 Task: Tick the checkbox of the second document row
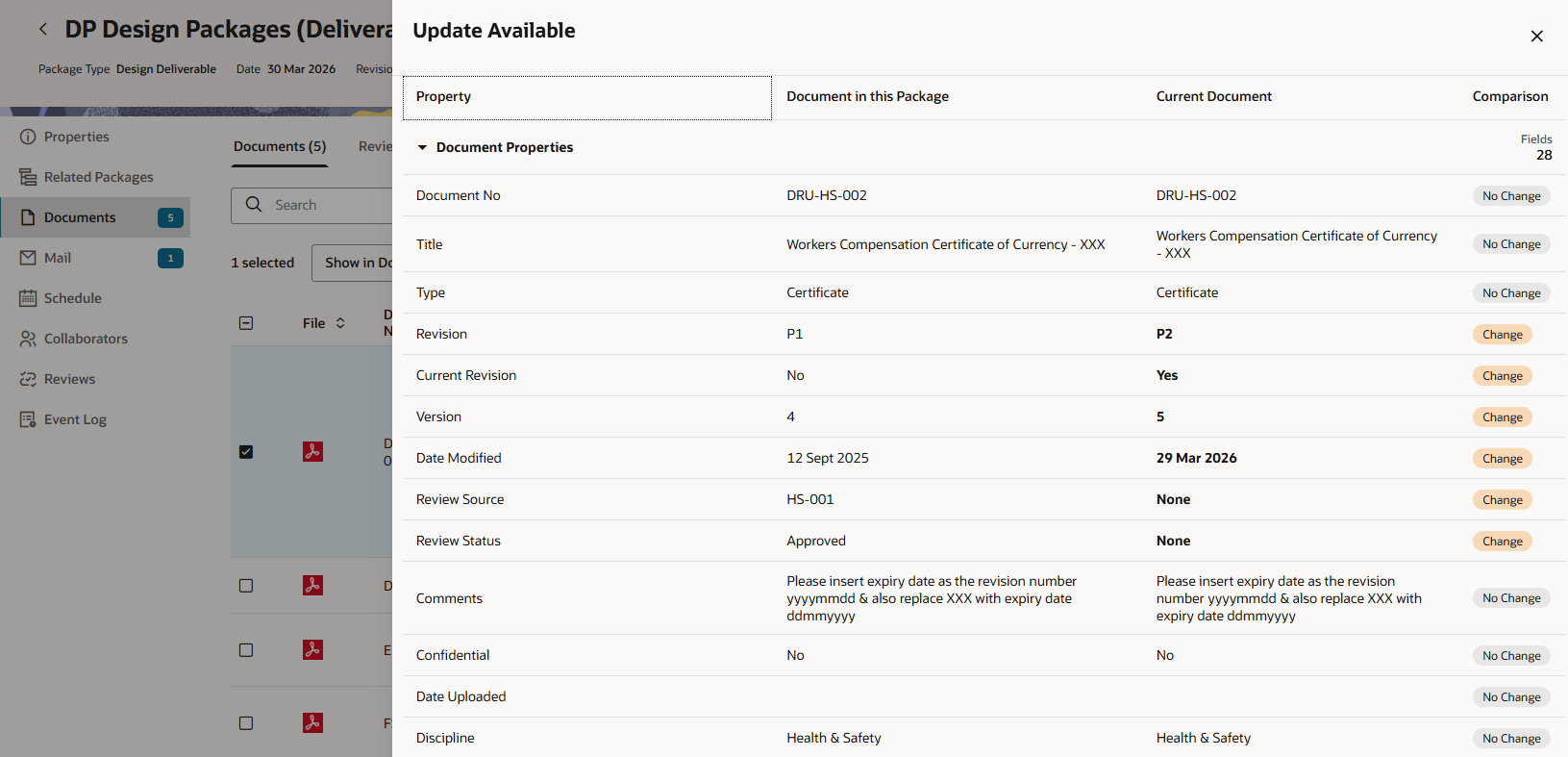(246, 586)
